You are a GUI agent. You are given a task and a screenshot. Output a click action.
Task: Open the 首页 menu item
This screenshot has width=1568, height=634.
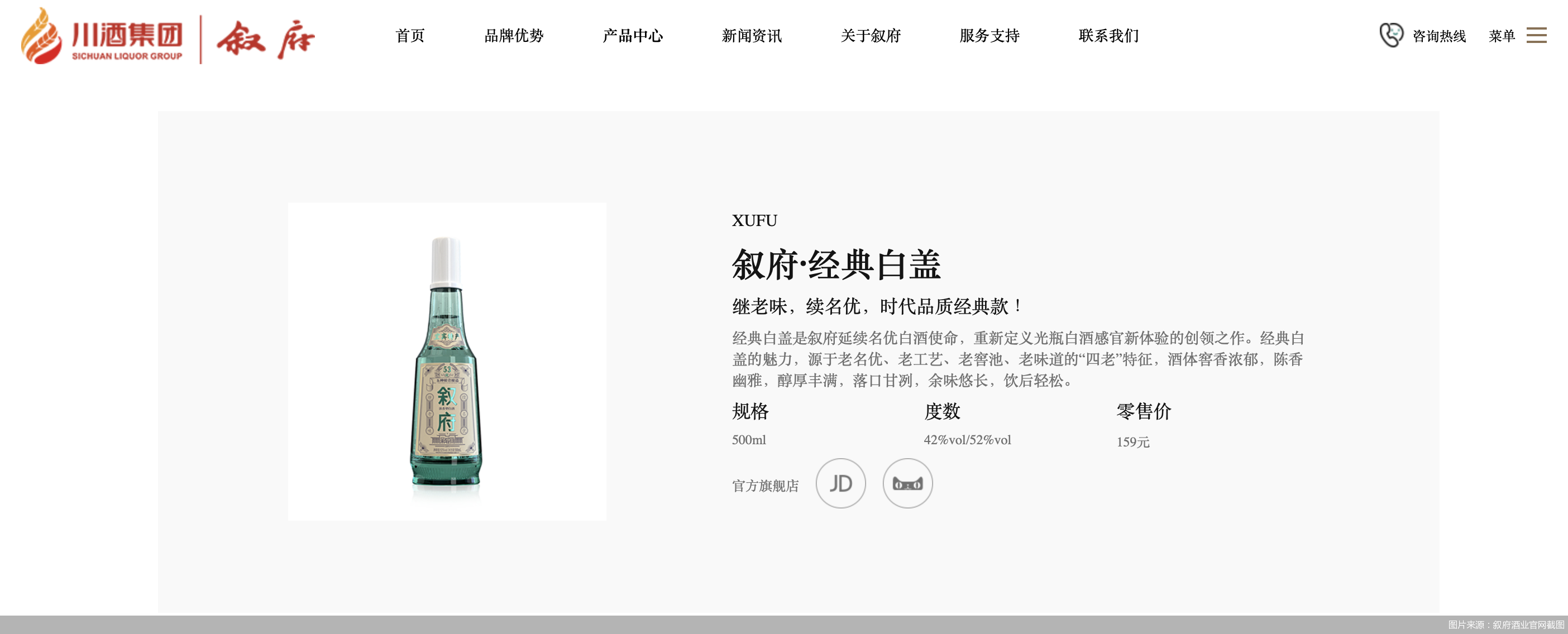[410, 36]
